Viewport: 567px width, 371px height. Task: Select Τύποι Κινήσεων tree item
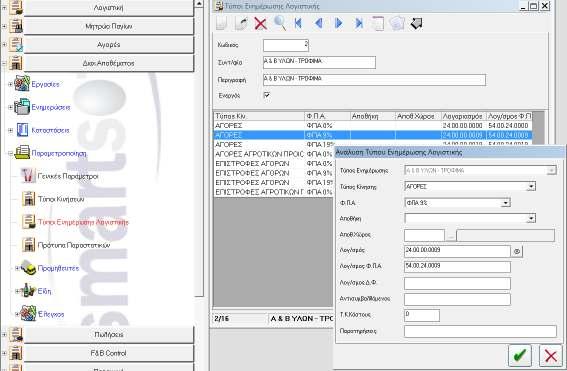pos(61,199)
